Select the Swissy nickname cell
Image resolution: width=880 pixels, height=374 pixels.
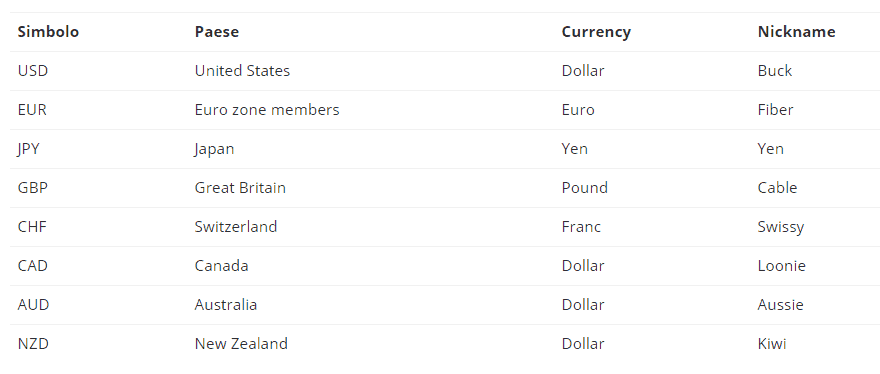[781, 227]
